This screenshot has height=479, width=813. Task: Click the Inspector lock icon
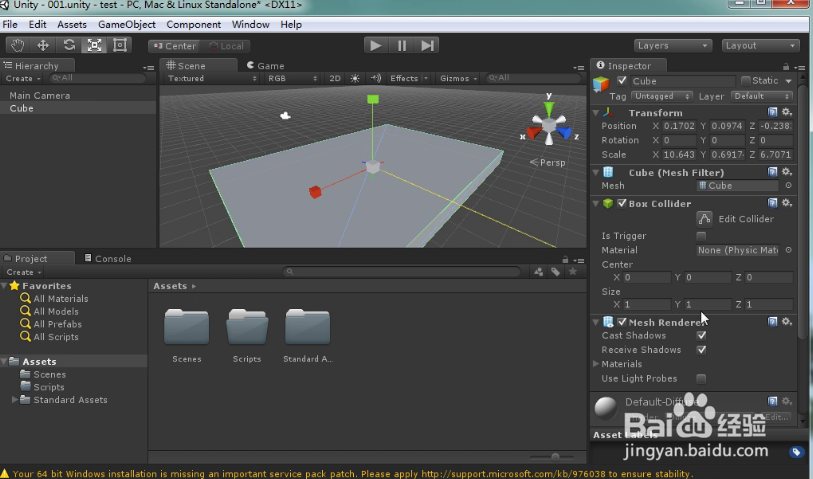tap(786, 67)
